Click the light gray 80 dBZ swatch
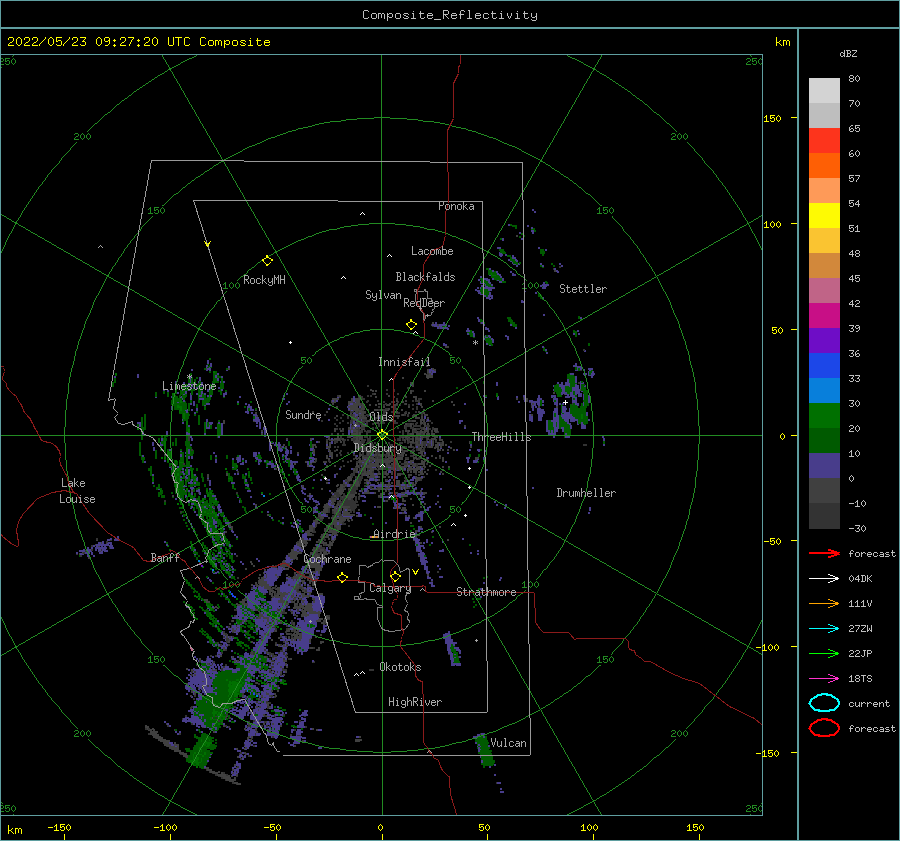900x841 pixels. pos(824,90)
